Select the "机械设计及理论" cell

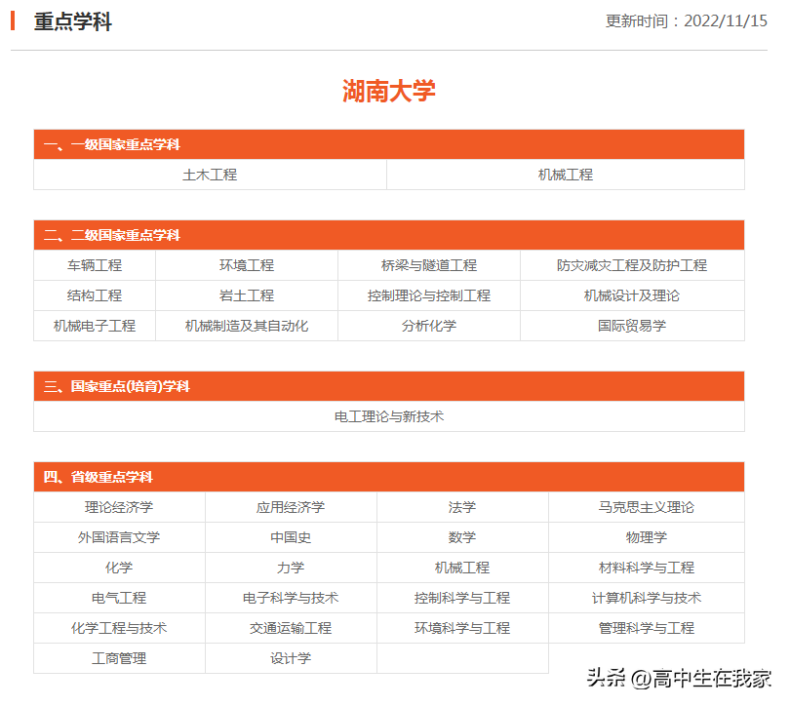(x=632, y=296)
